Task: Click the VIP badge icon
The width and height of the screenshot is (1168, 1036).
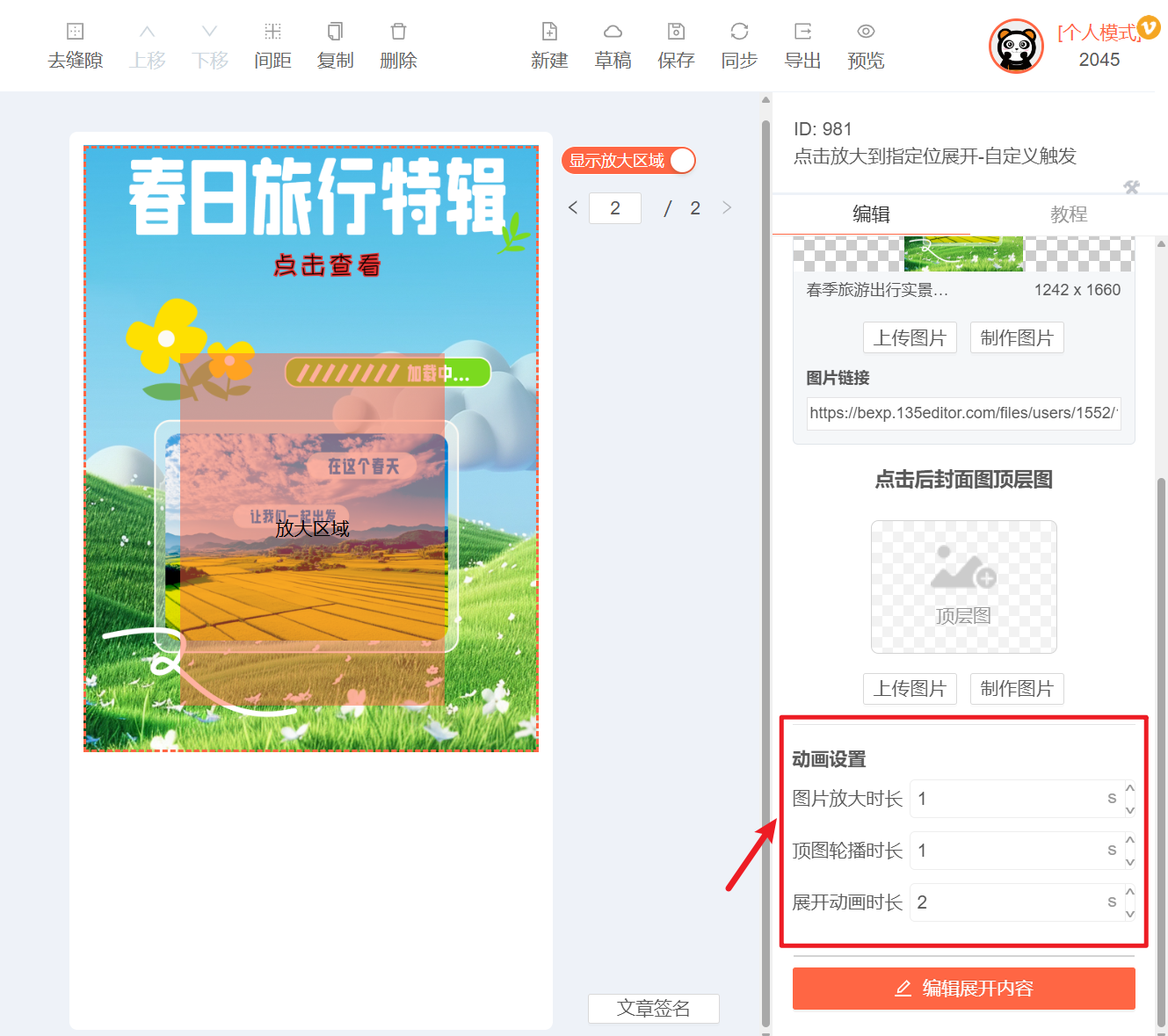Action: tap(1149, 28)
